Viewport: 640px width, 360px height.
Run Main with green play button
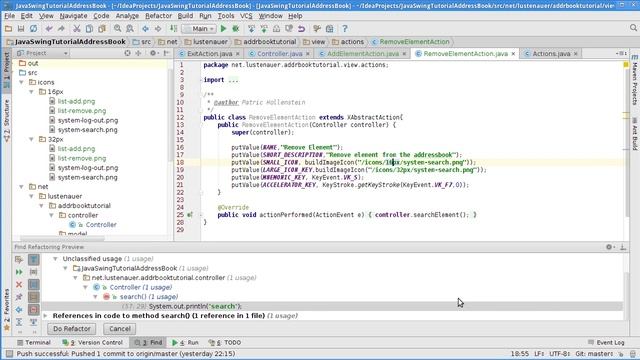point(223,29)
